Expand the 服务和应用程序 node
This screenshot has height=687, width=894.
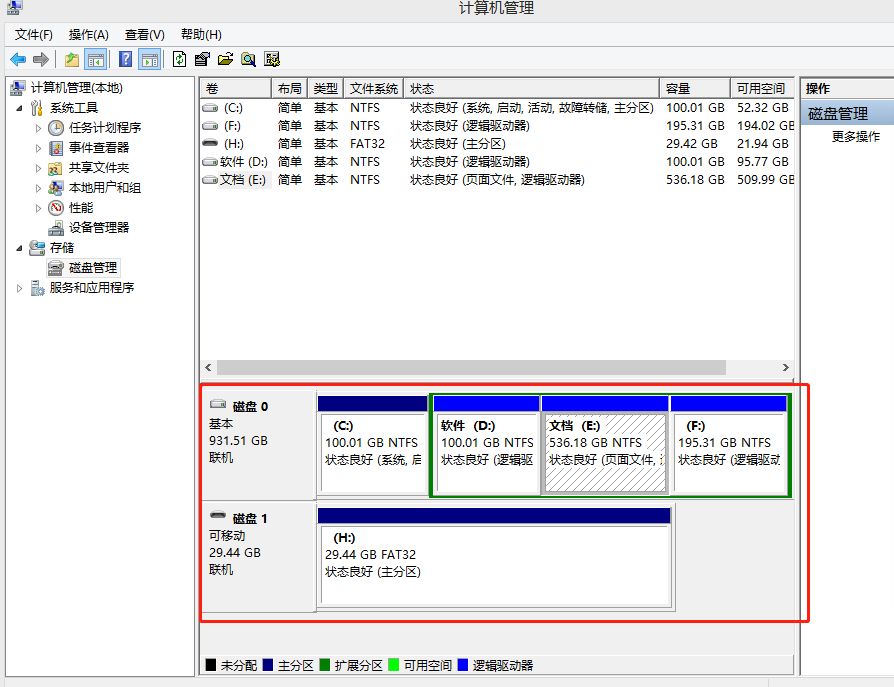click(19, 288)
